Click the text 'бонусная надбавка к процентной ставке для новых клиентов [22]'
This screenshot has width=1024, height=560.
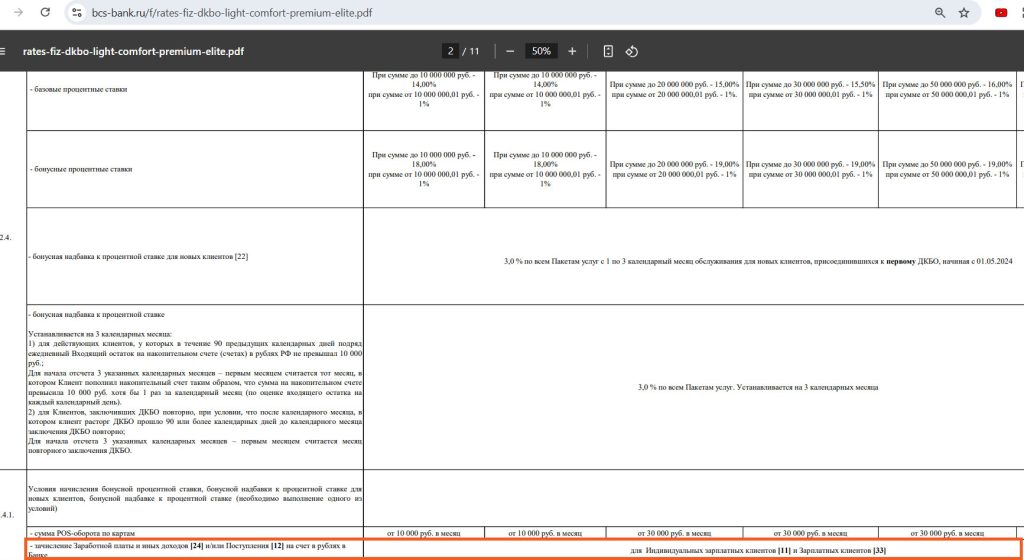point(138,257)
